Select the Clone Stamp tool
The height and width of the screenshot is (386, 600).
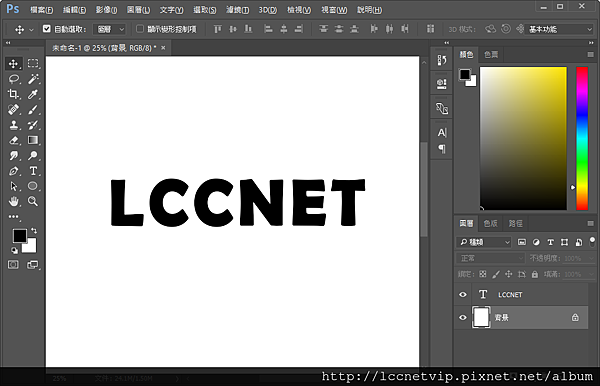(x=13, y=125)
